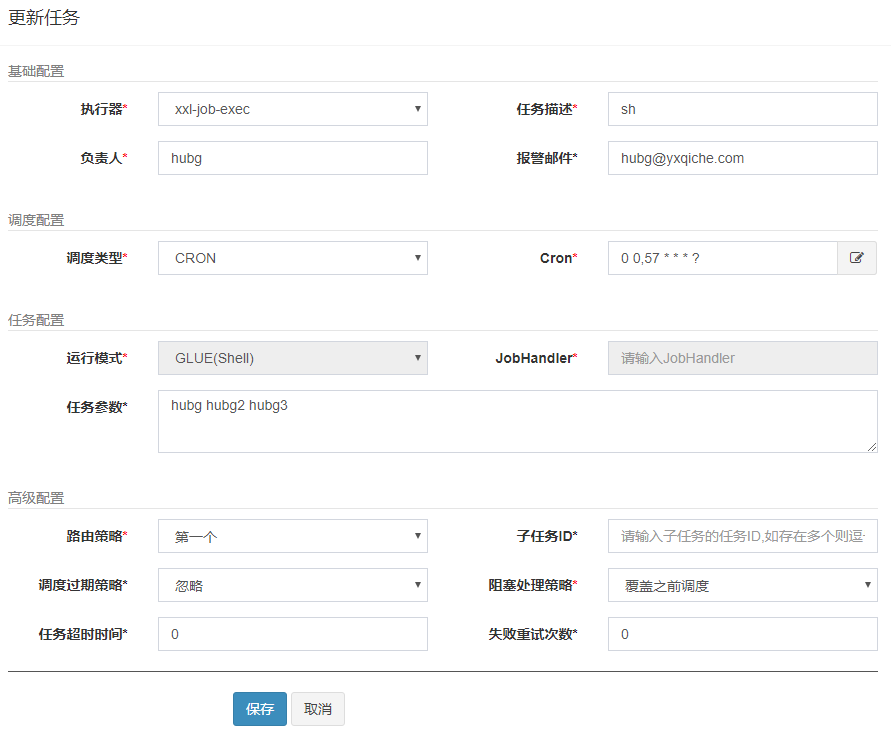This screenshot has height=732, width=891.
Task: Click the 任务参数 field label
Action: (97, 407)
